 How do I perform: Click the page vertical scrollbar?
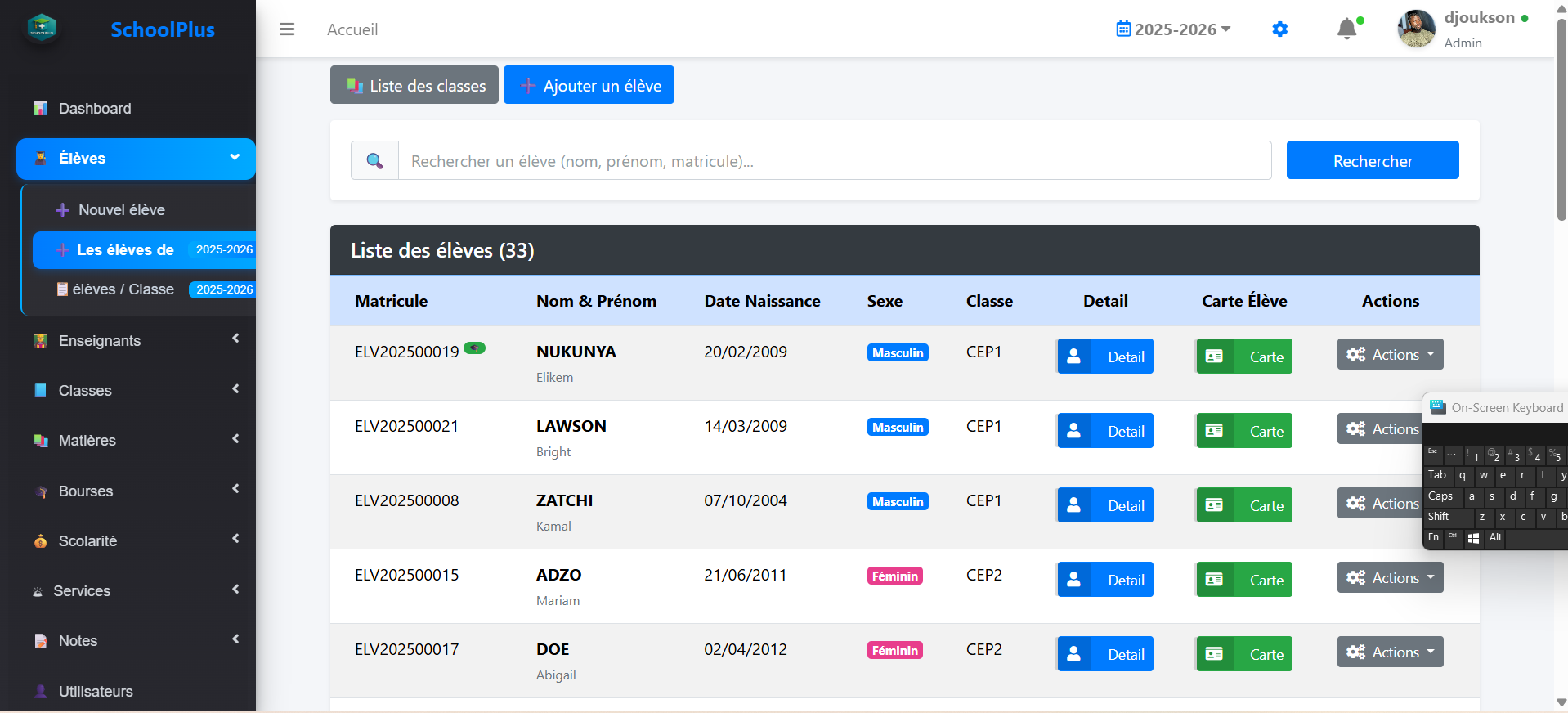pos(1561,123)
